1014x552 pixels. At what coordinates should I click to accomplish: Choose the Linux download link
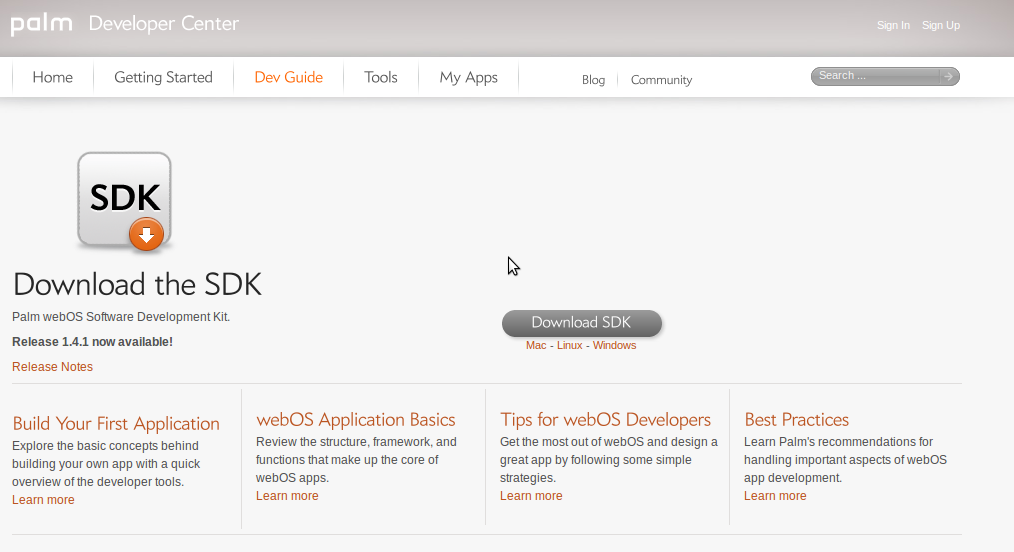(569, 345)
